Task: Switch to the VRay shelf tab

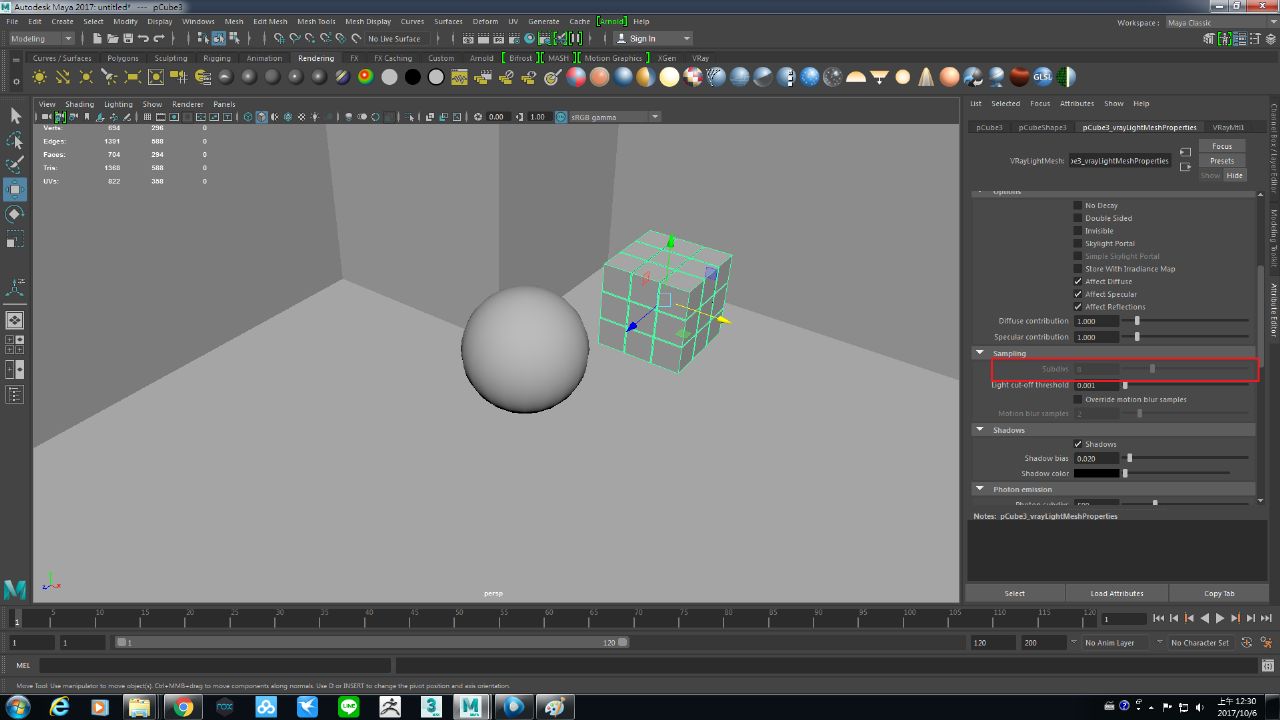Action: point(700,58)
